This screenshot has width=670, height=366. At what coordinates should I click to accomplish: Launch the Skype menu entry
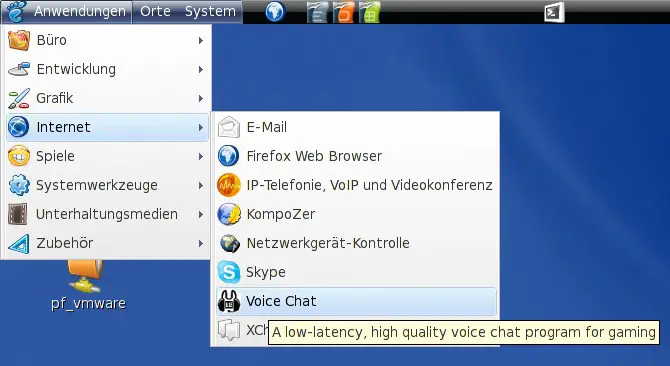(356, 272)
